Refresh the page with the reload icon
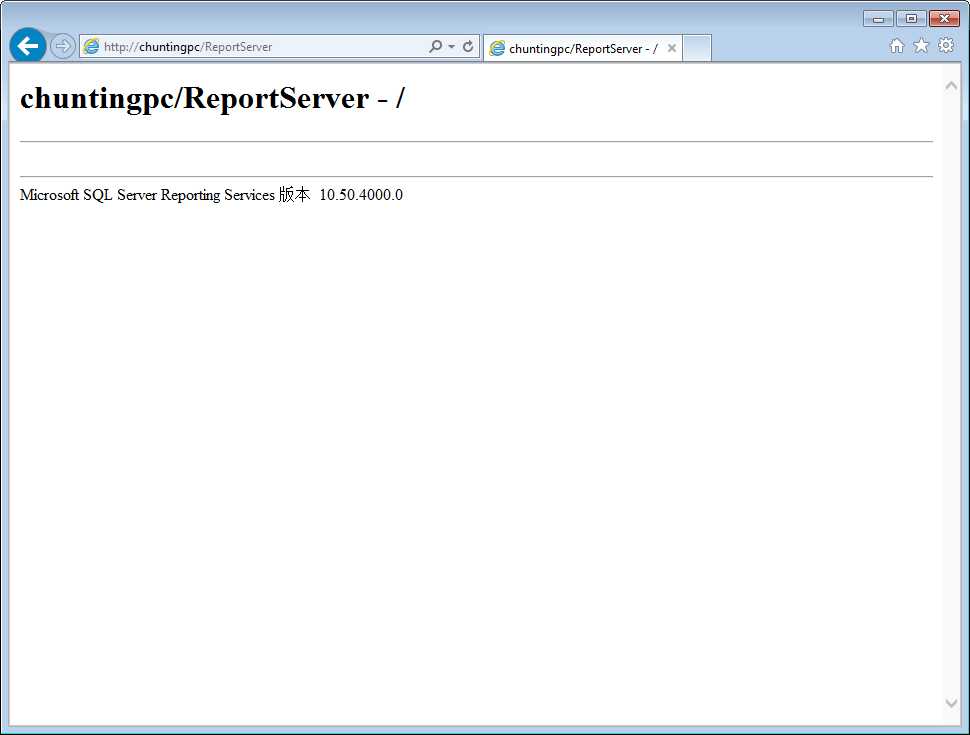Viewport: 970px width, 735px height. coord(468,46)
